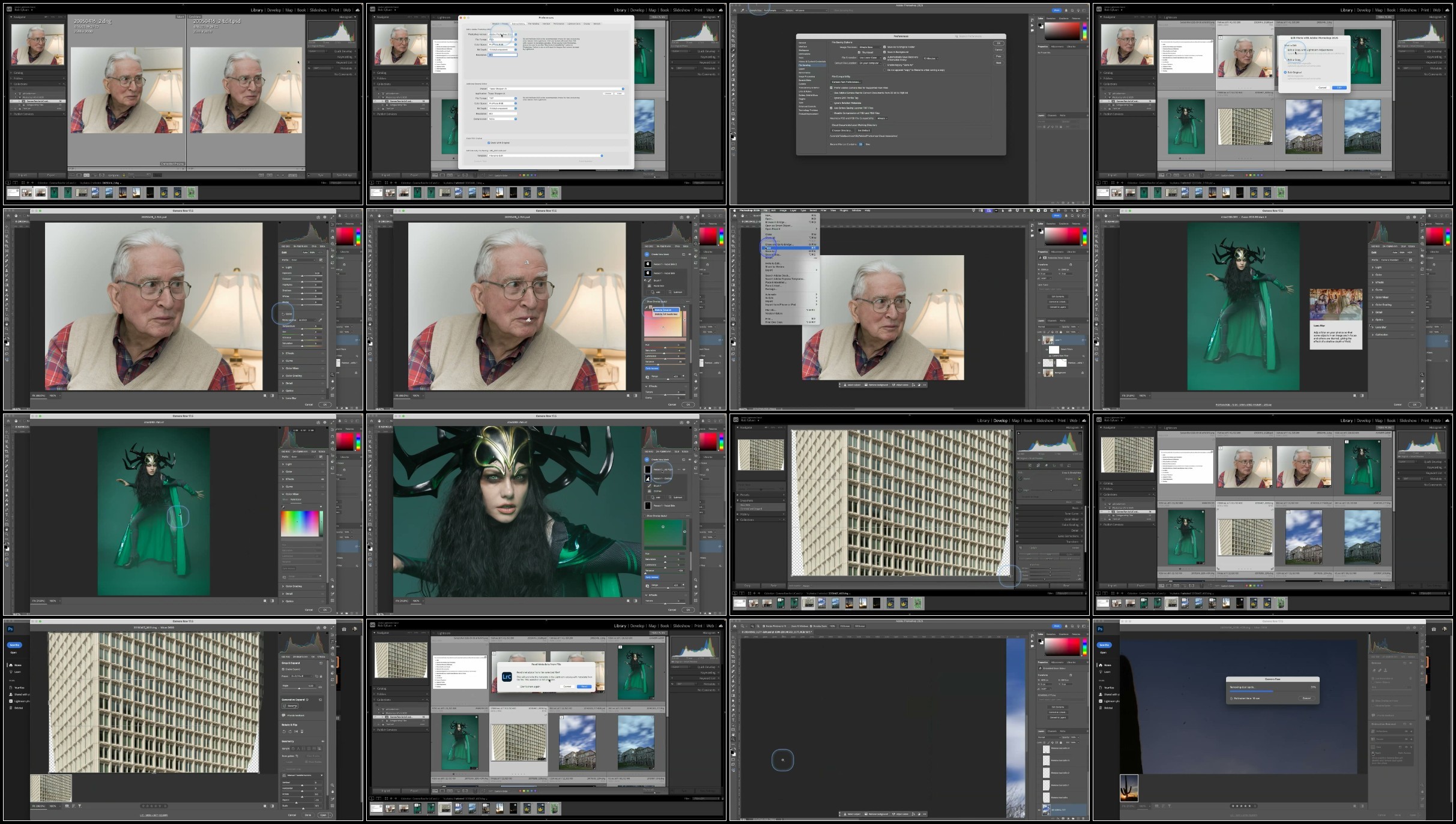Open Compression dropdown in External Editing preferences
This screenshot has width=1456, height=824.
pos(503,119)
